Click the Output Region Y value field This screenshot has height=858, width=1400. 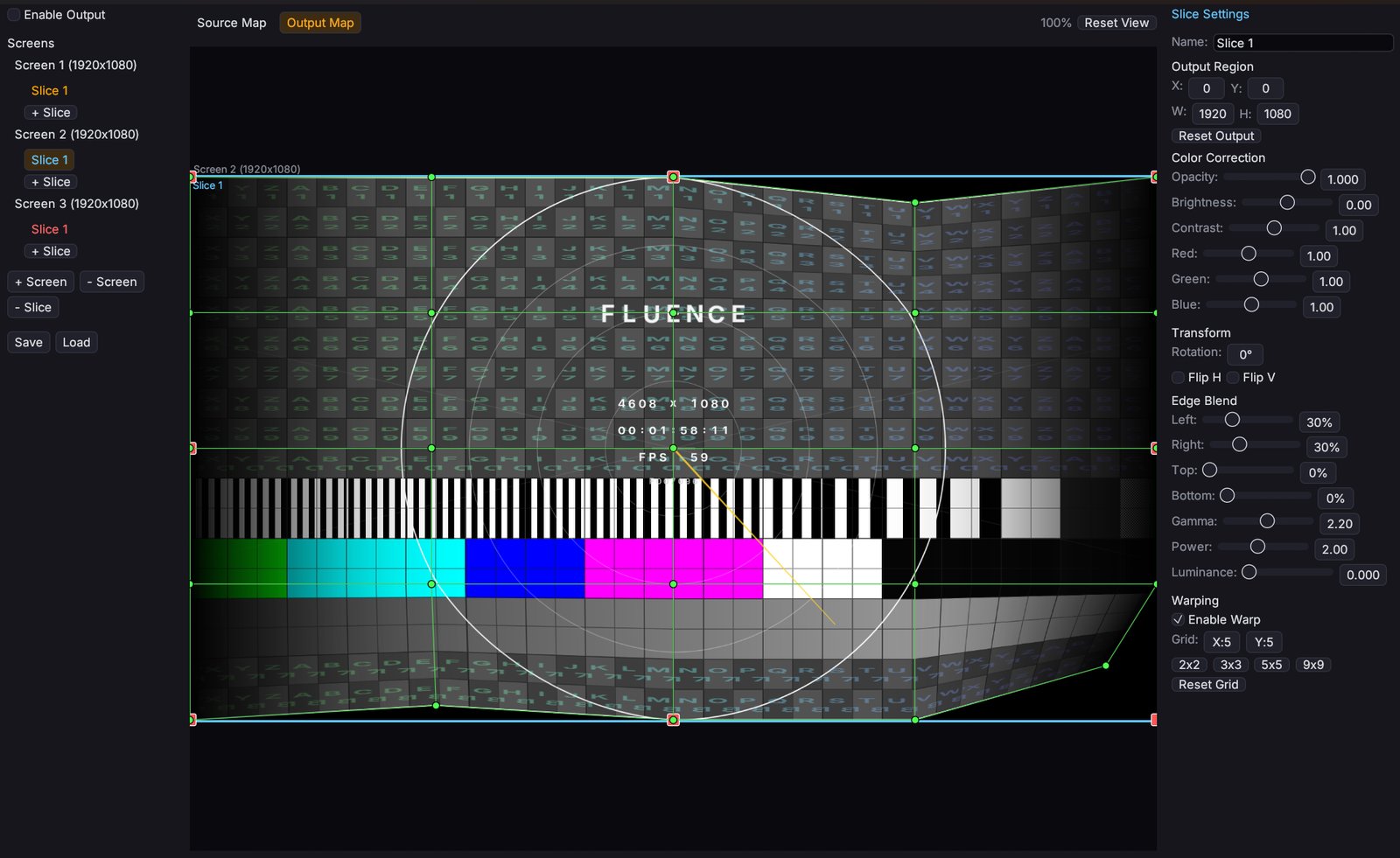pyautogui.click(x=1265, y=88)
